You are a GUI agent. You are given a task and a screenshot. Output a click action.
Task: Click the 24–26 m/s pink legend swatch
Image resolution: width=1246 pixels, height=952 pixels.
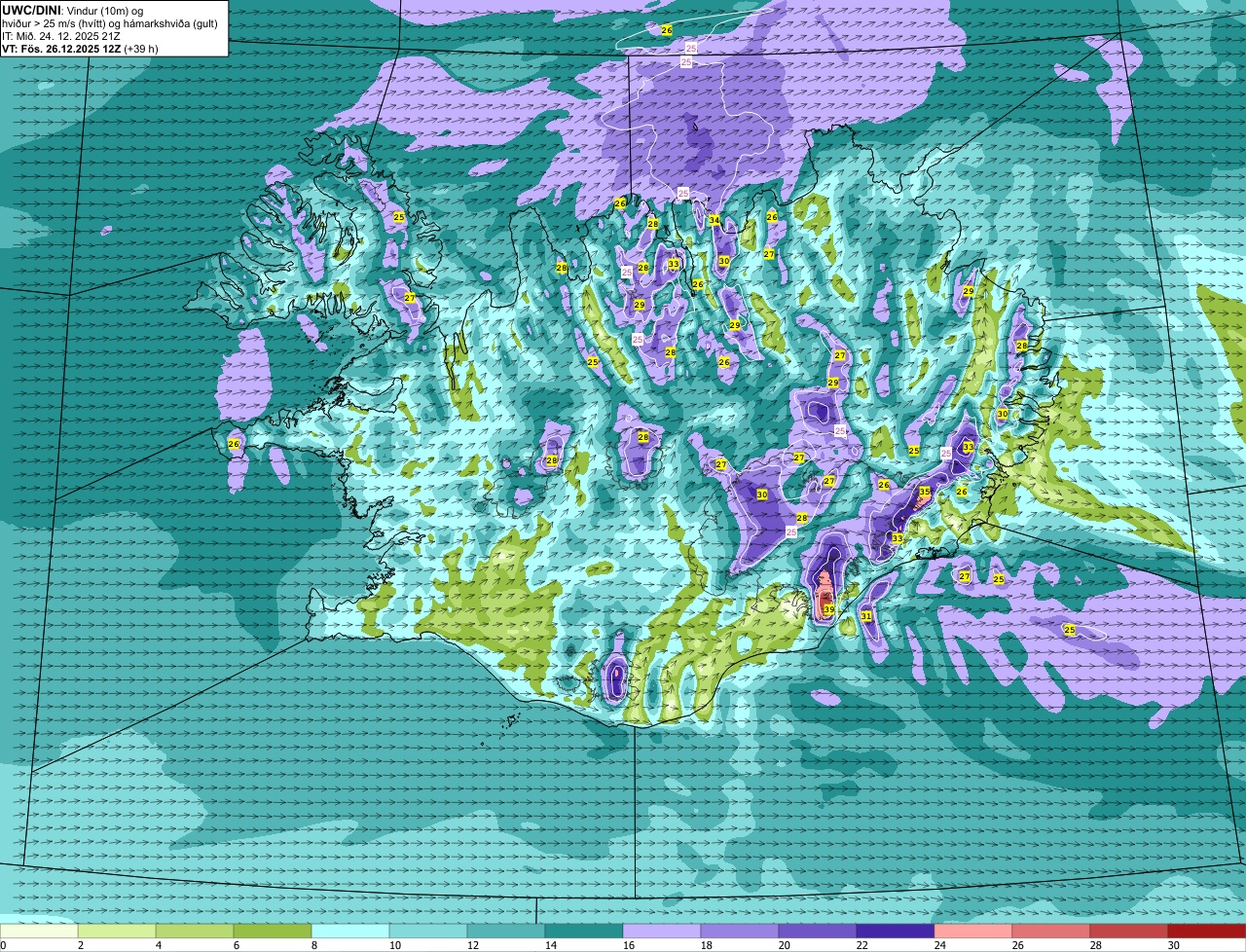[x=973, y=932]
